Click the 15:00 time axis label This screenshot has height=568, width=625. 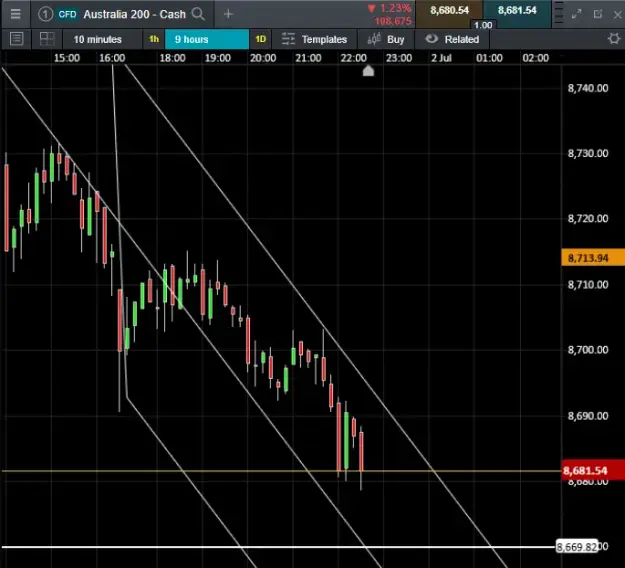click(x=67, y=58)
